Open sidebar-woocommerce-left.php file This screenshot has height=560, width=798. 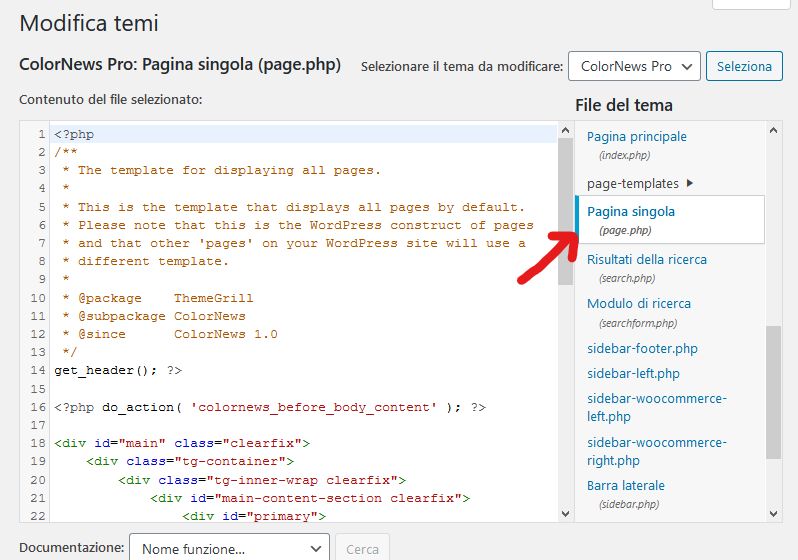coord(657,407)
